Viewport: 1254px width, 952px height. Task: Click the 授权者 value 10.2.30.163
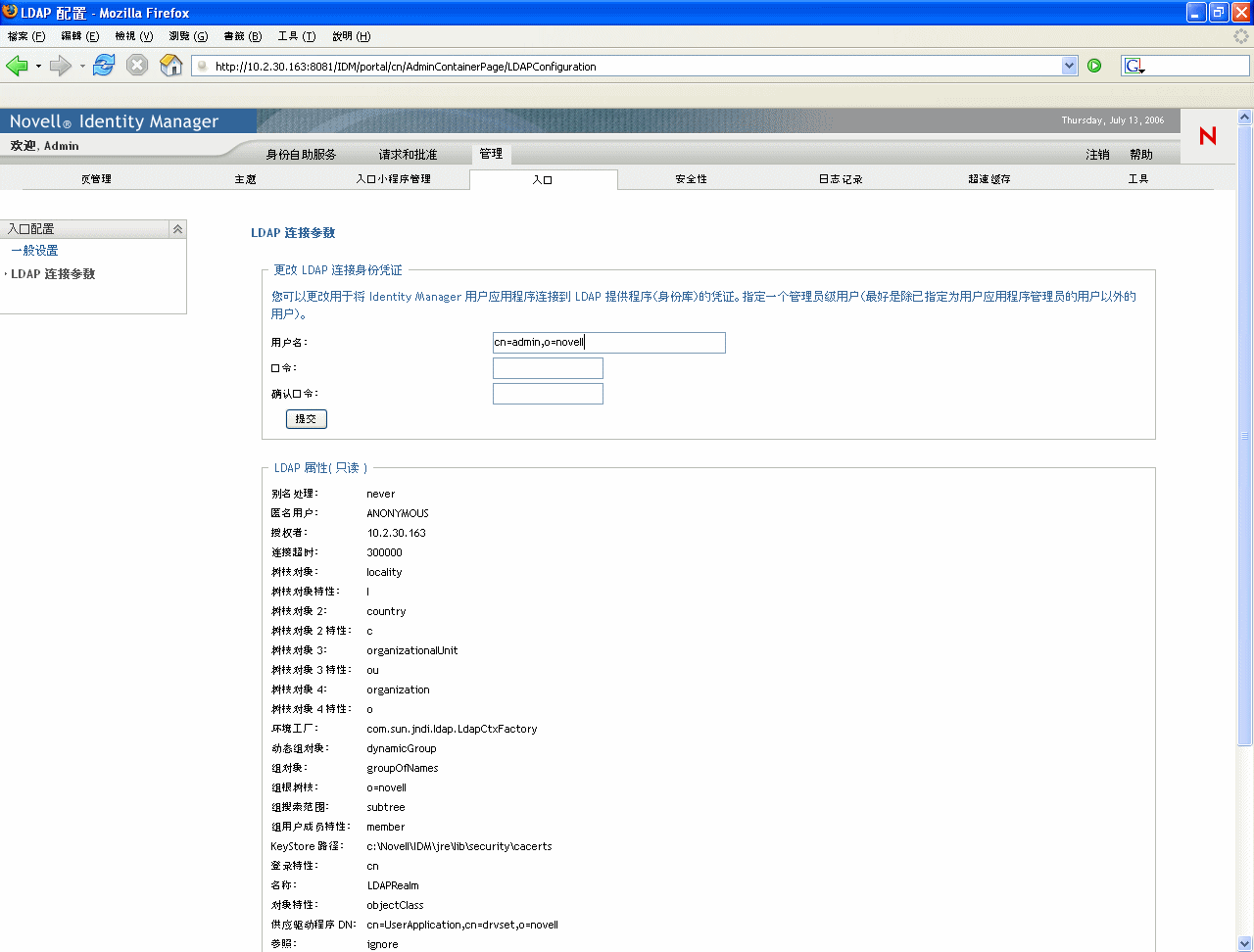397,533
